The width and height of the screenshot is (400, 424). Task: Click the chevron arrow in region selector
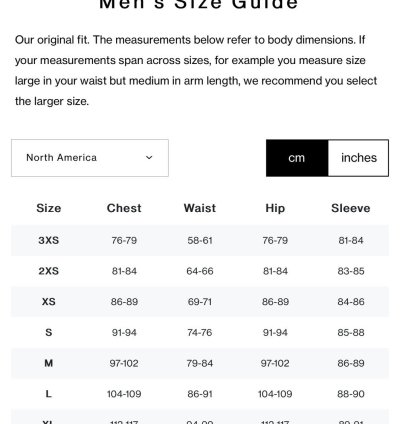tap(149, 158)
